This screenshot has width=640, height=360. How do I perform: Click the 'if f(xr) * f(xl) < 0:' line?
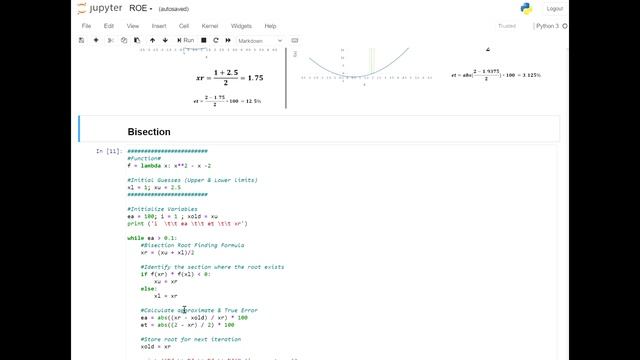[176, 274]
